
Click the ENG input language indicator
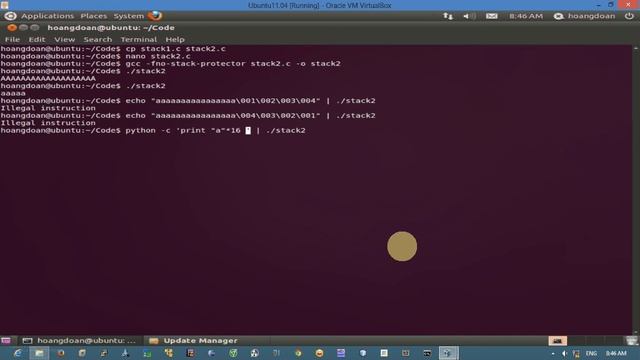point(591,353)
